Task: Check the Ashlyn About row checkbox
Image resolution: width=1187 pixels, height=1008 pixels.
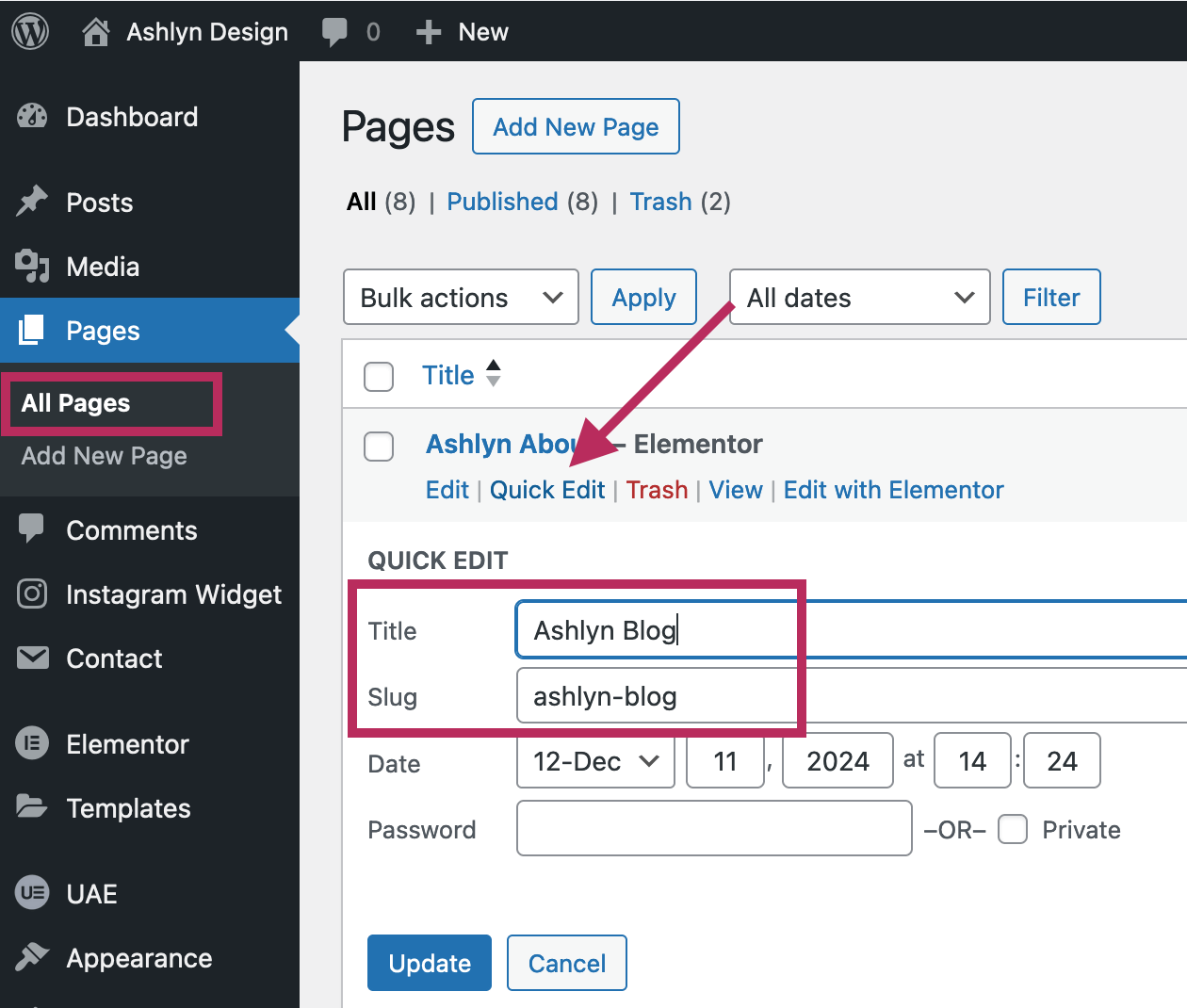Action: coord(378,447)
